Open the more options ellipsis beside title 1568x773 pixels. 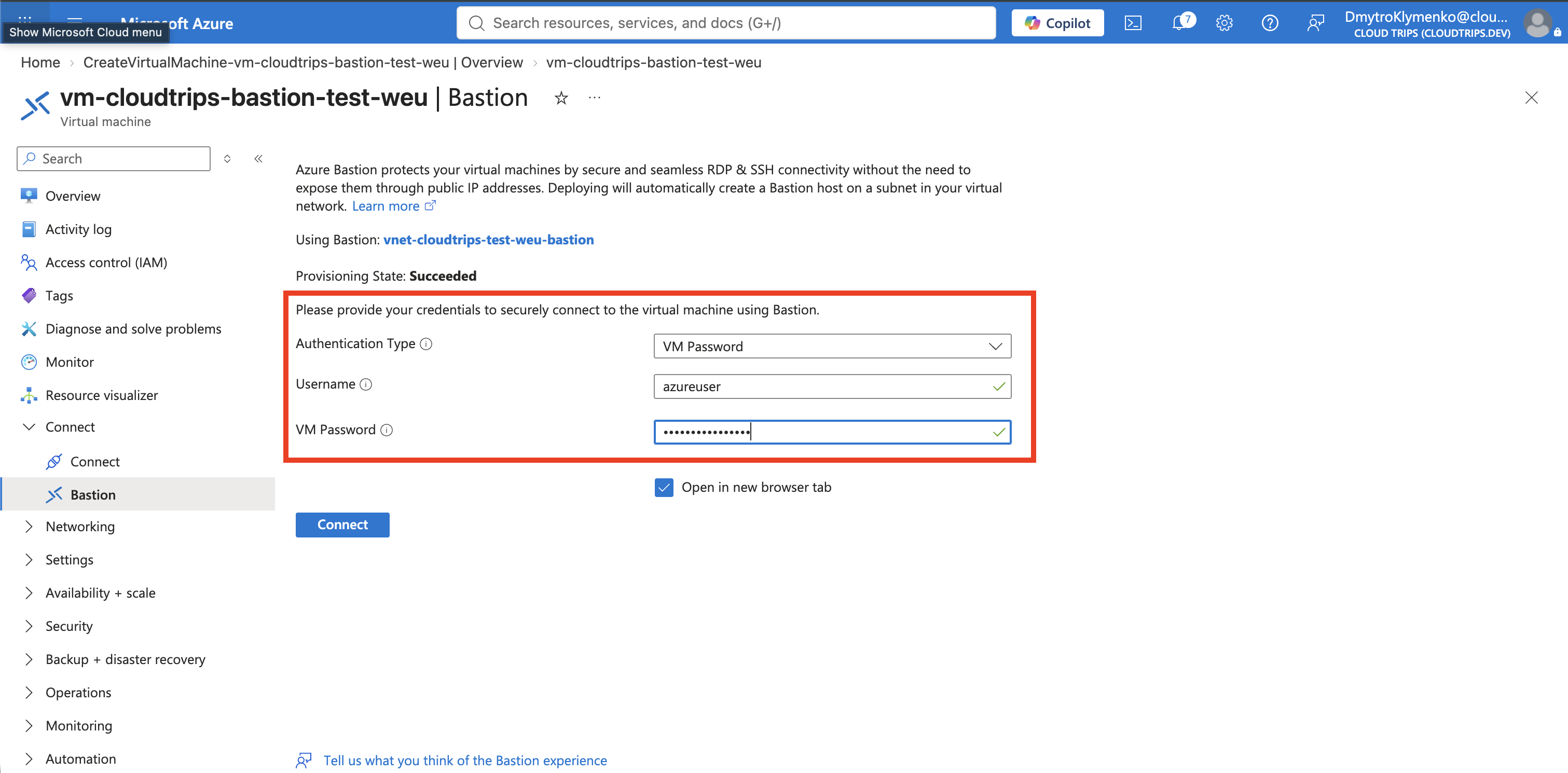(595, 98)
